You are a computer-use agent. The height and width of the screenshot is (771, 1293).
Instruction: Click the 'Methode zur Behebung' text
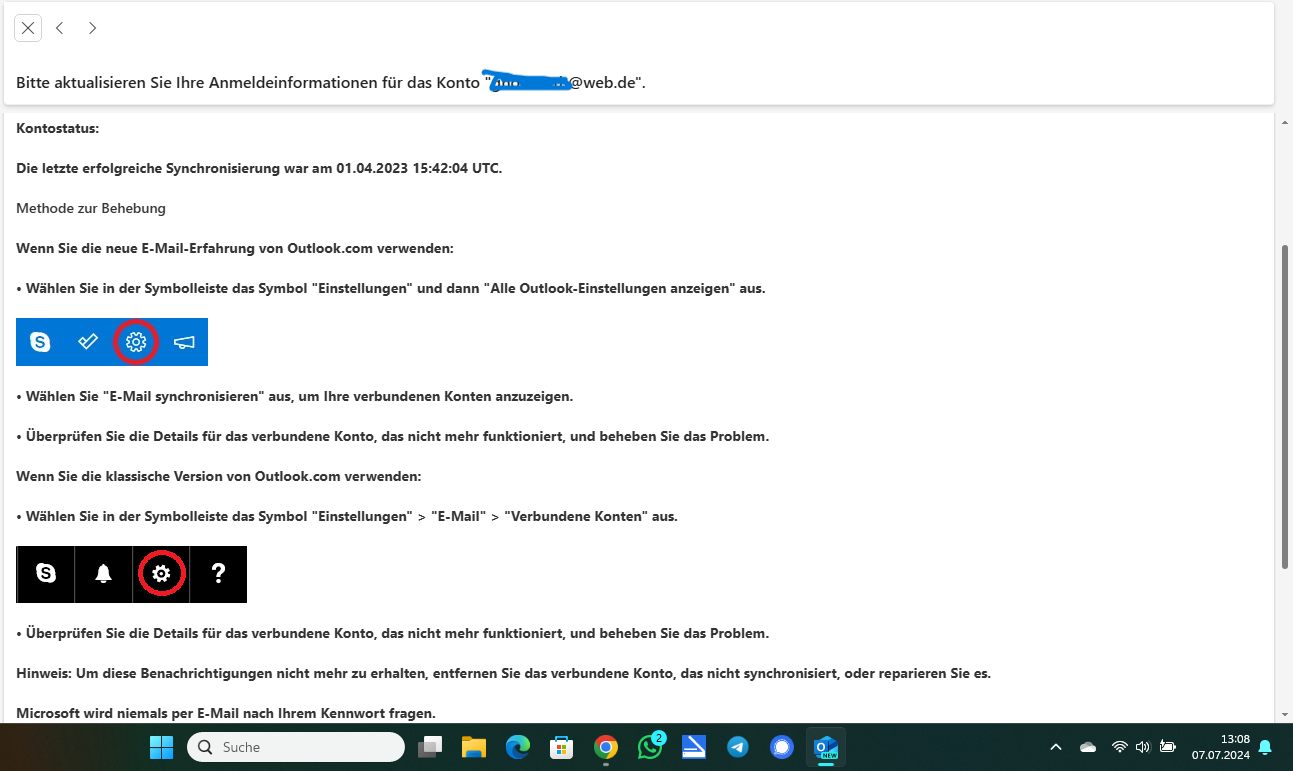point(91,208)
